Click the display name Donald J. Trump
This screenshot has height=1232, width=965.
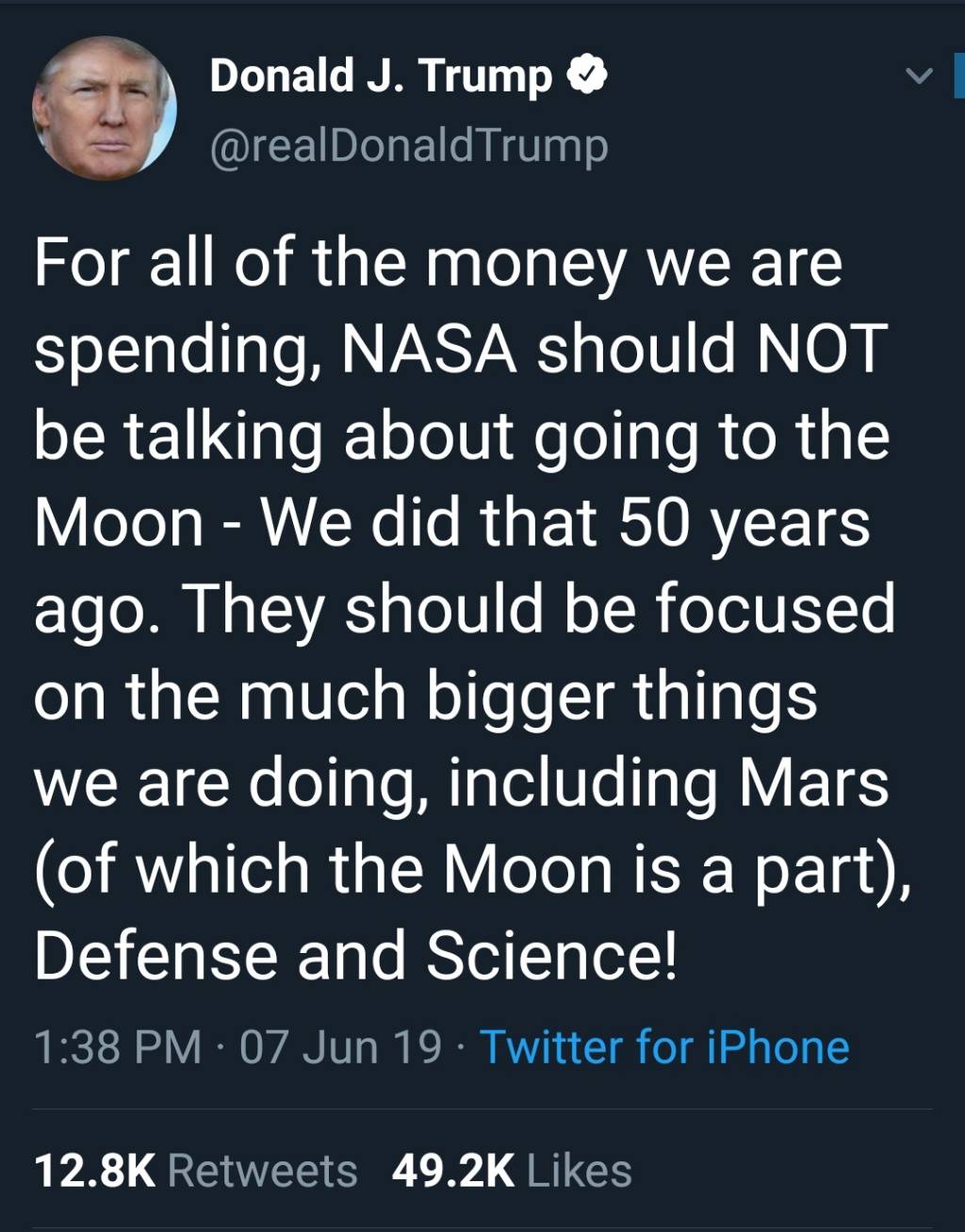pyautogui.click(x=381, y=75)
